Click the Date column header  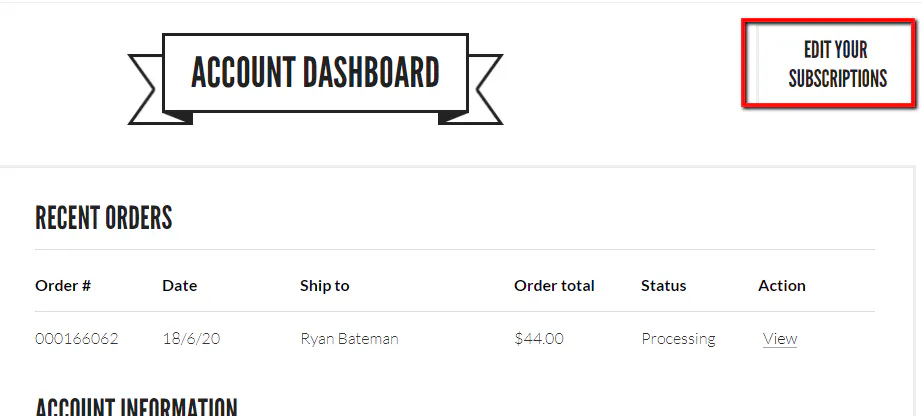(179, 286)
